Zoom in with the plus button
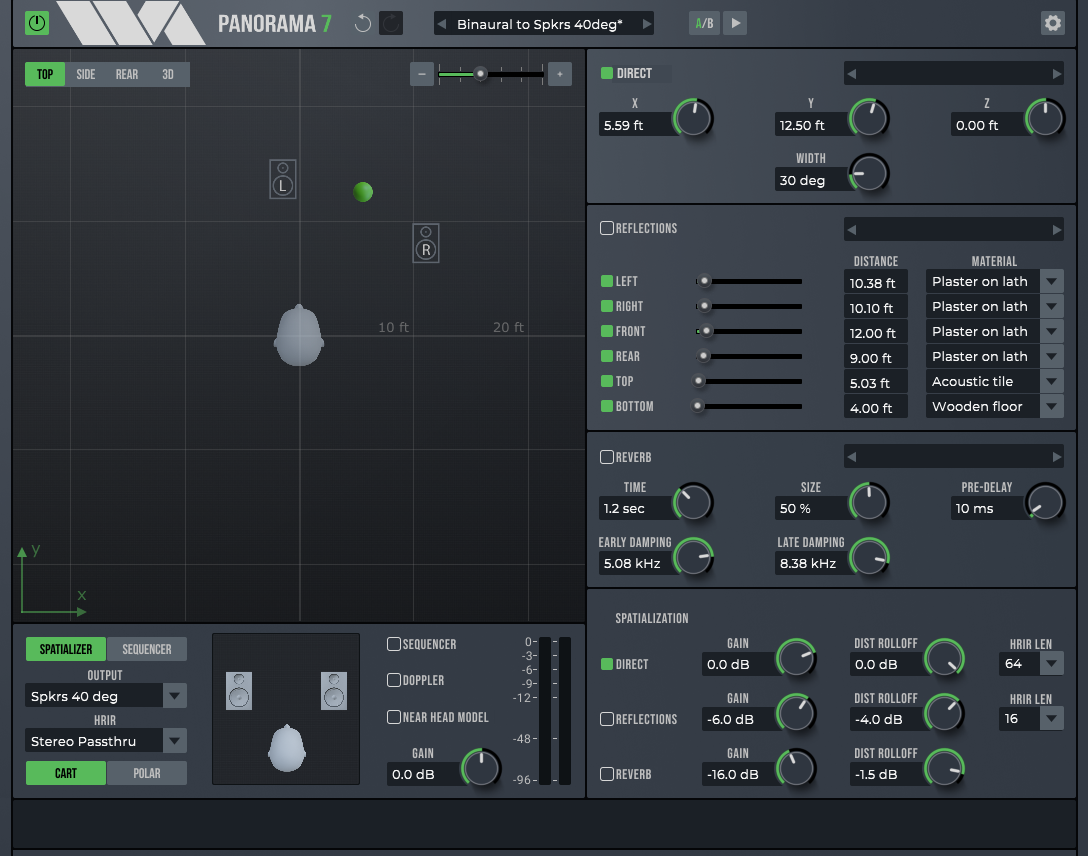1088x856 pixels. click(x=560, y=74)
